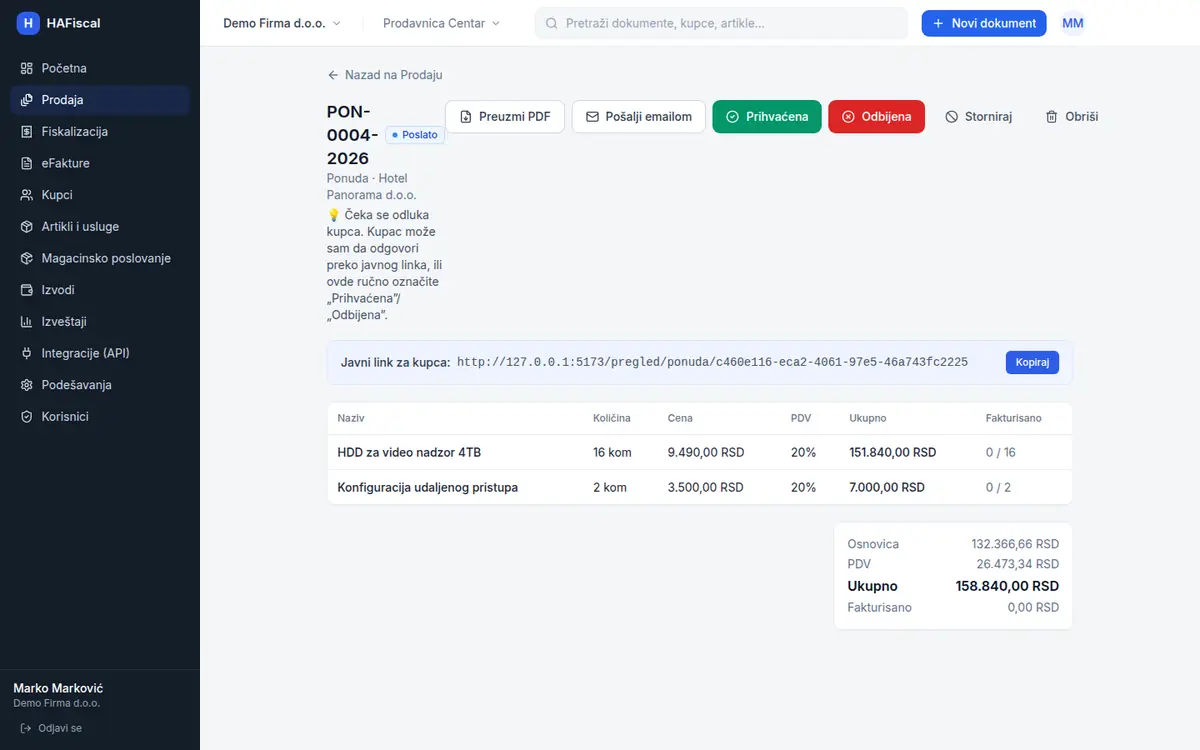Click the Novi dokument button

[x=984, y=23]
